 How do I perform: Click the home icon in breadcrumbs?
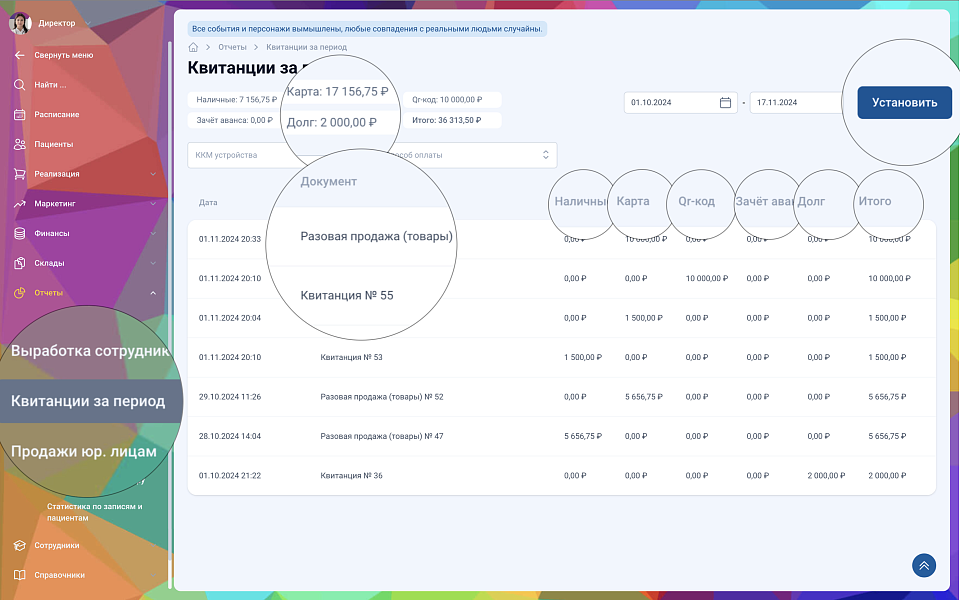pyautogui.click(x=193, y=47)
